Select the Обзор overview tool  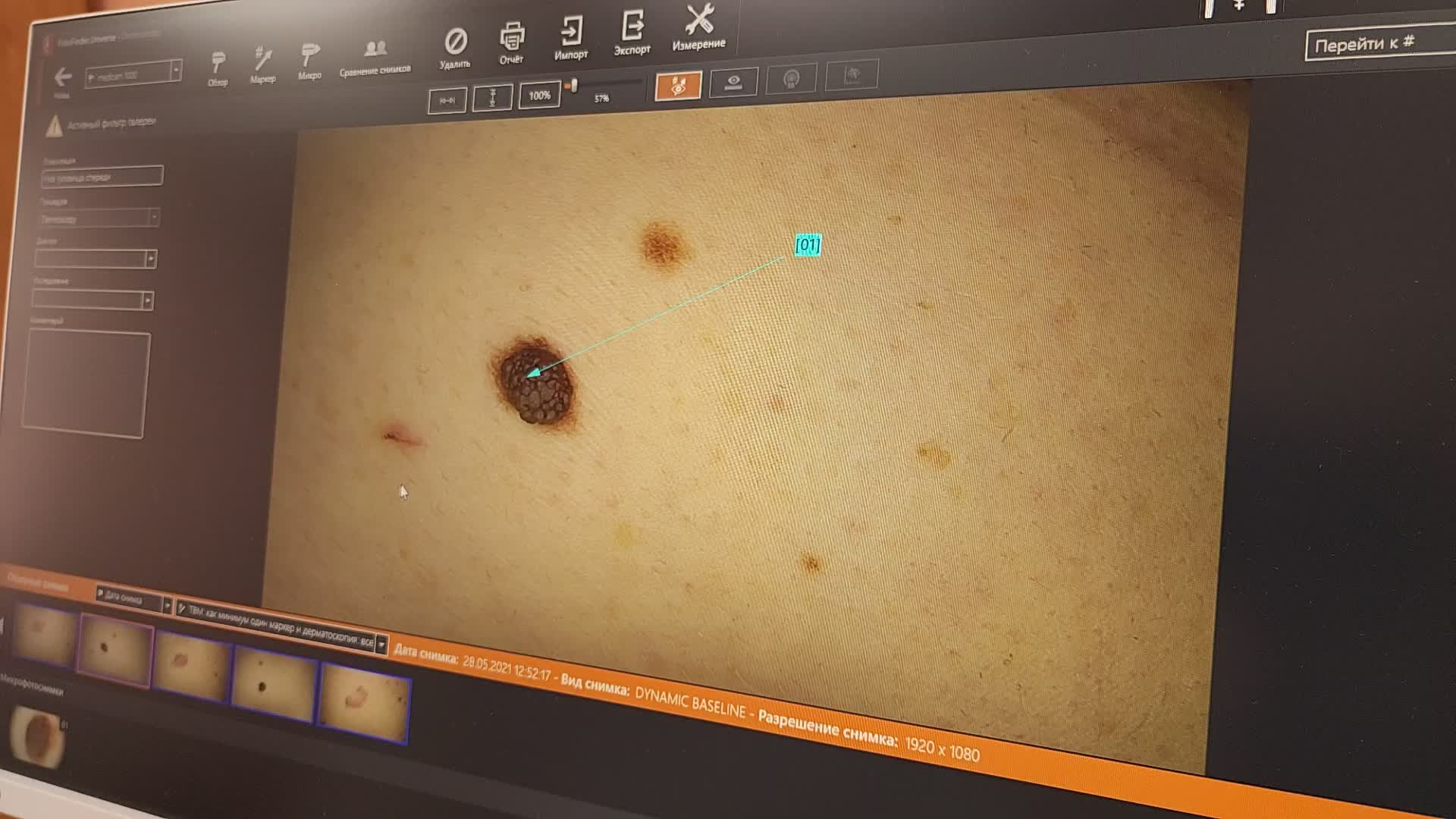tap(218, 67)
